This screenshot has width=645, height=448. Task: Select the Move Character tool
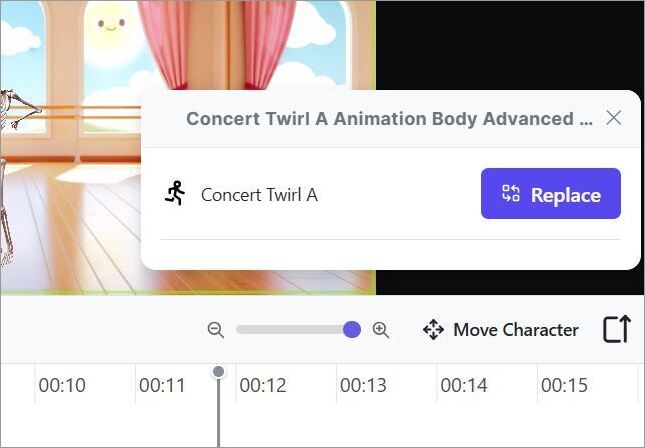[x=501, y=330]
